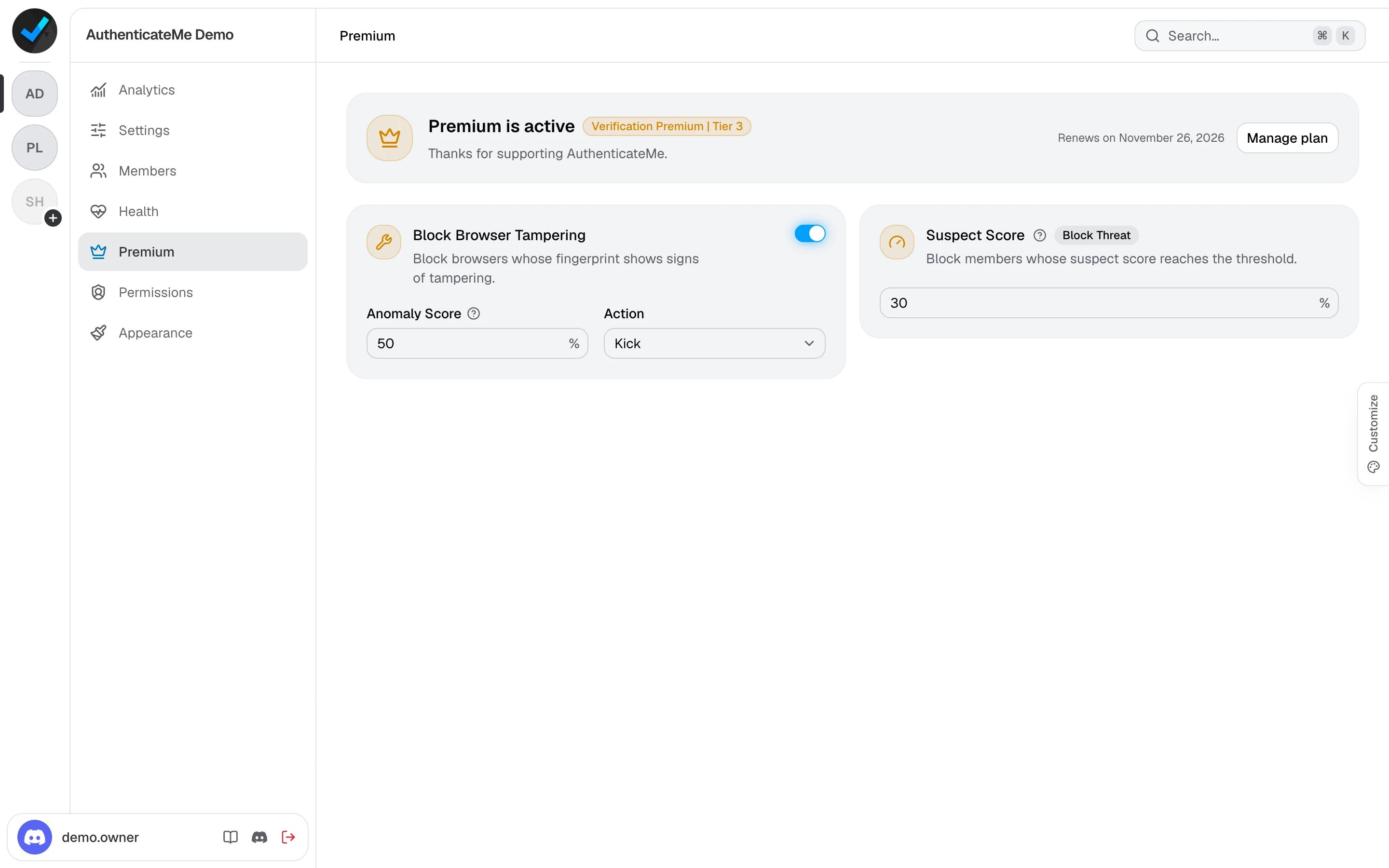1389x868 pixels.
Task: Click the demo.owner username
Action: point(100,837)
